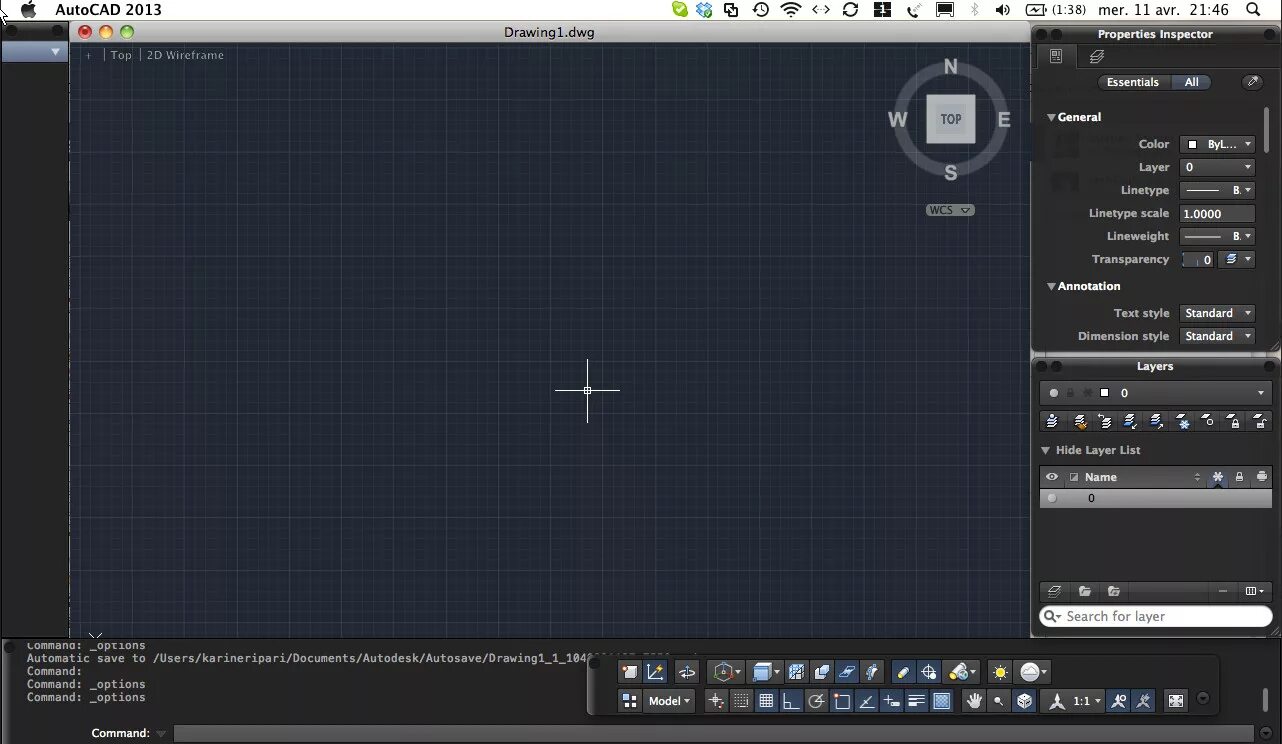Screen dimensions: 1282x744
Task: Open the WCS coordinate system dropdown
Action: [950, 210]
